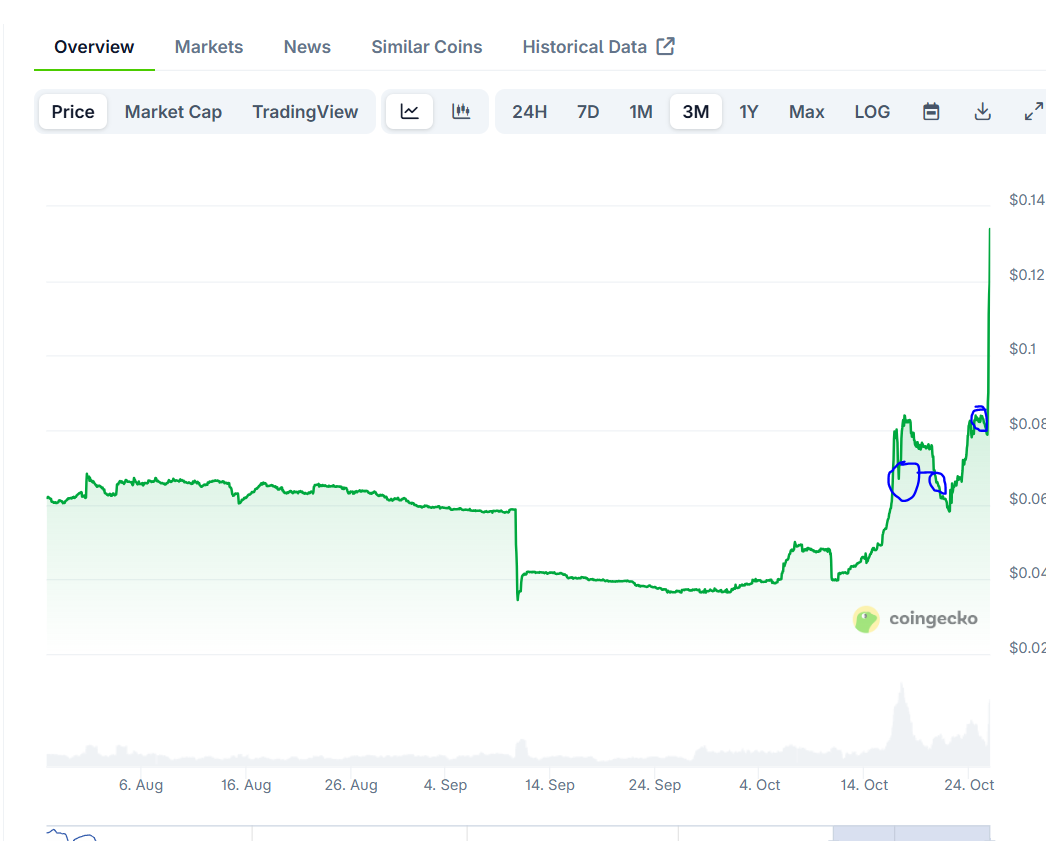Click the $0.12 price axis label
The width and height of the screenshot is (1046, 841).
click(x=1027, y=274)
